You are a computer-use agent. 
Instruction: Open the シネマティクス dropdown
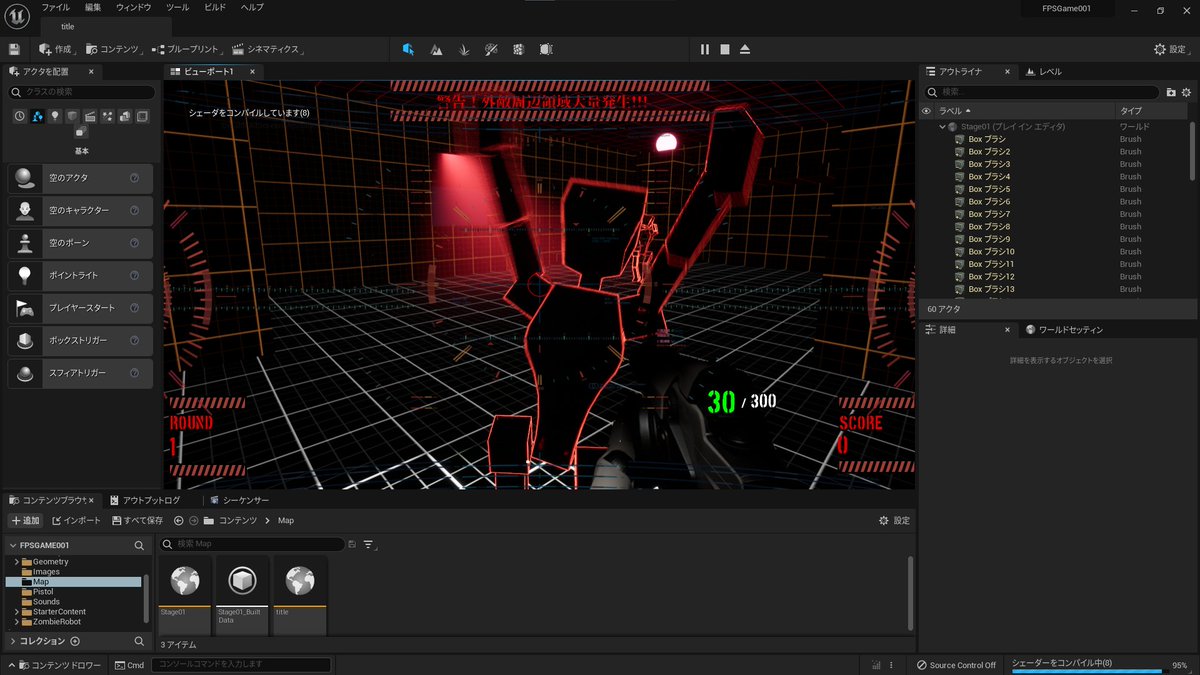pyautogui.click(x=266, y=49)
